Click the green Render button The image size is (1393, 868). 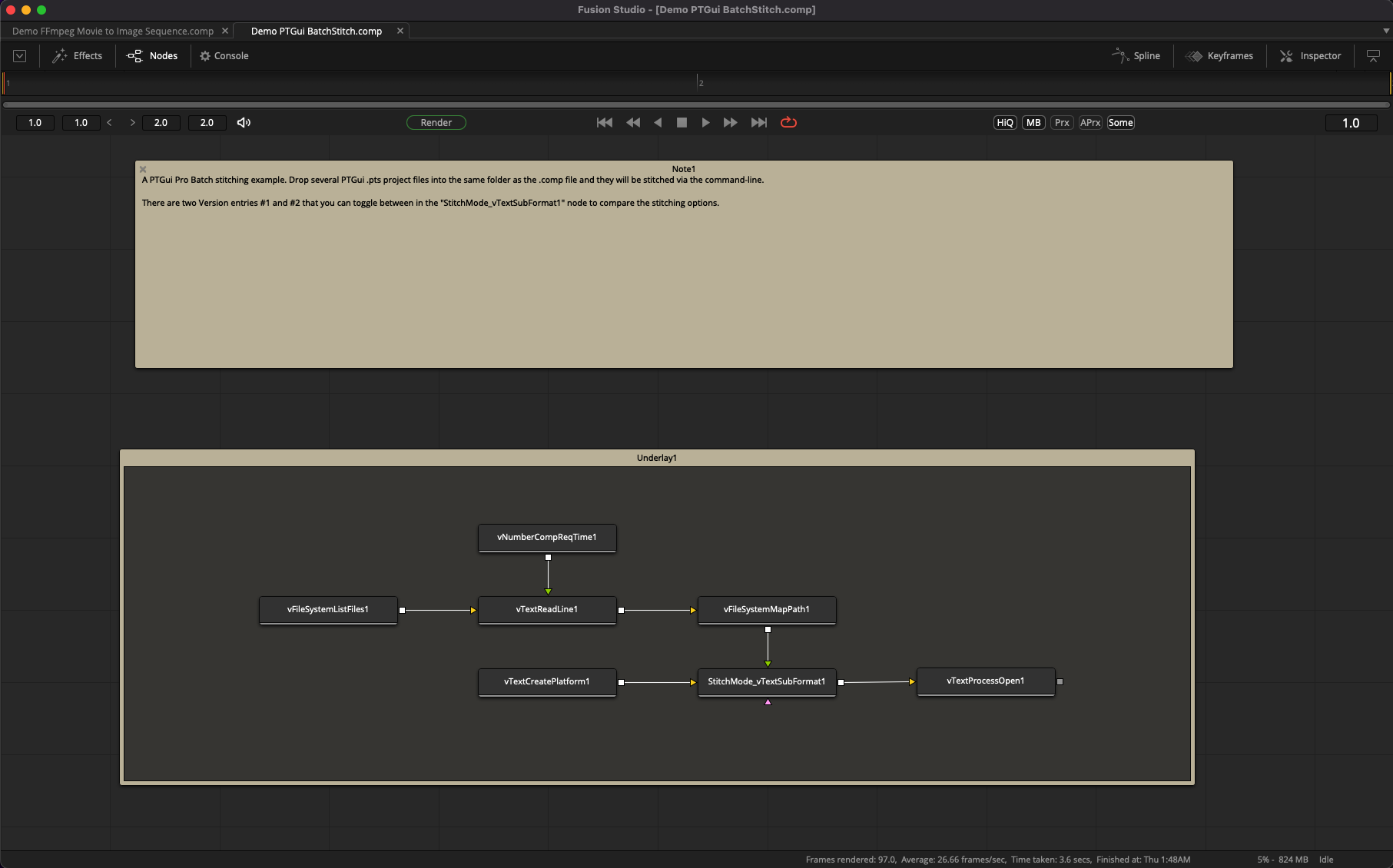click(436, 123)
